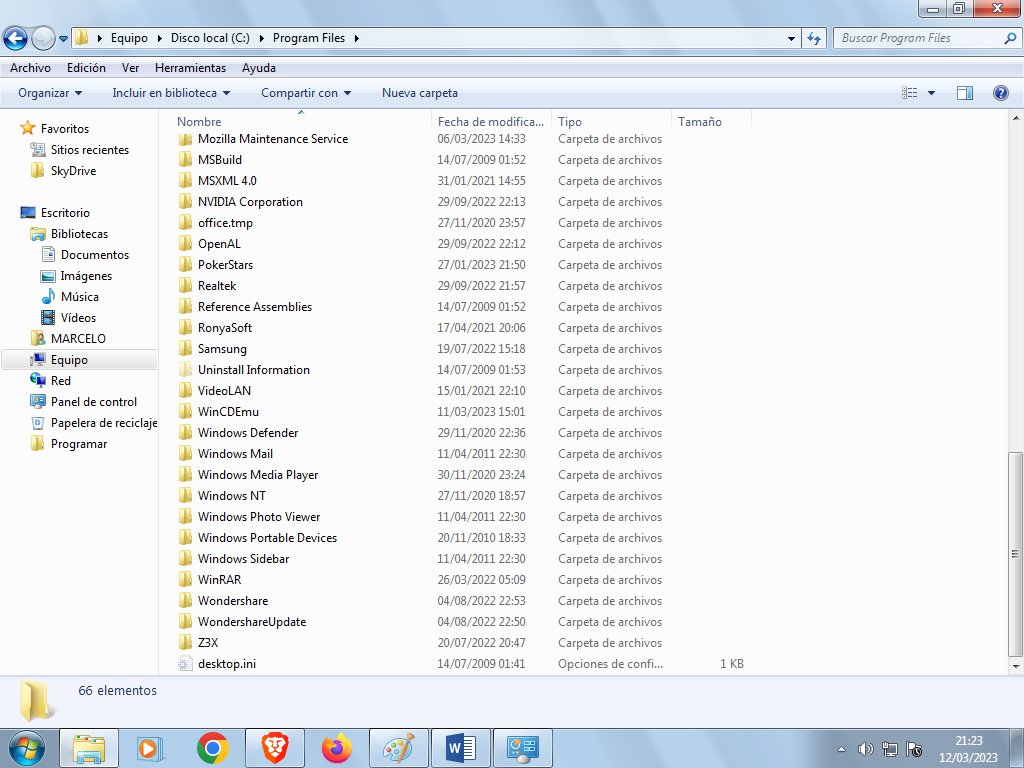Sort by the Tamaño column header
The width and height of the screenshot is (1024, 768).
pyautogui.click(x=712, y=121)
